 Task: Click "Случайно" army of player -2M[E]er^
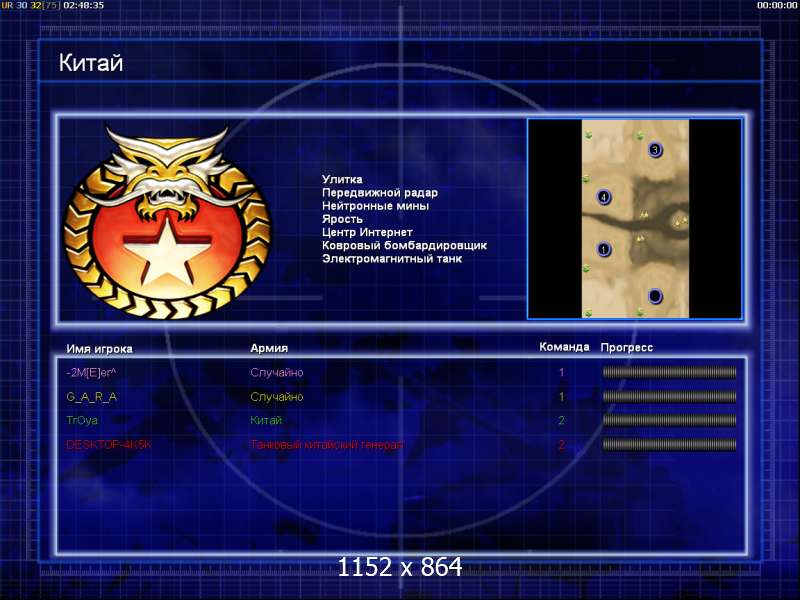pos(277,372)
